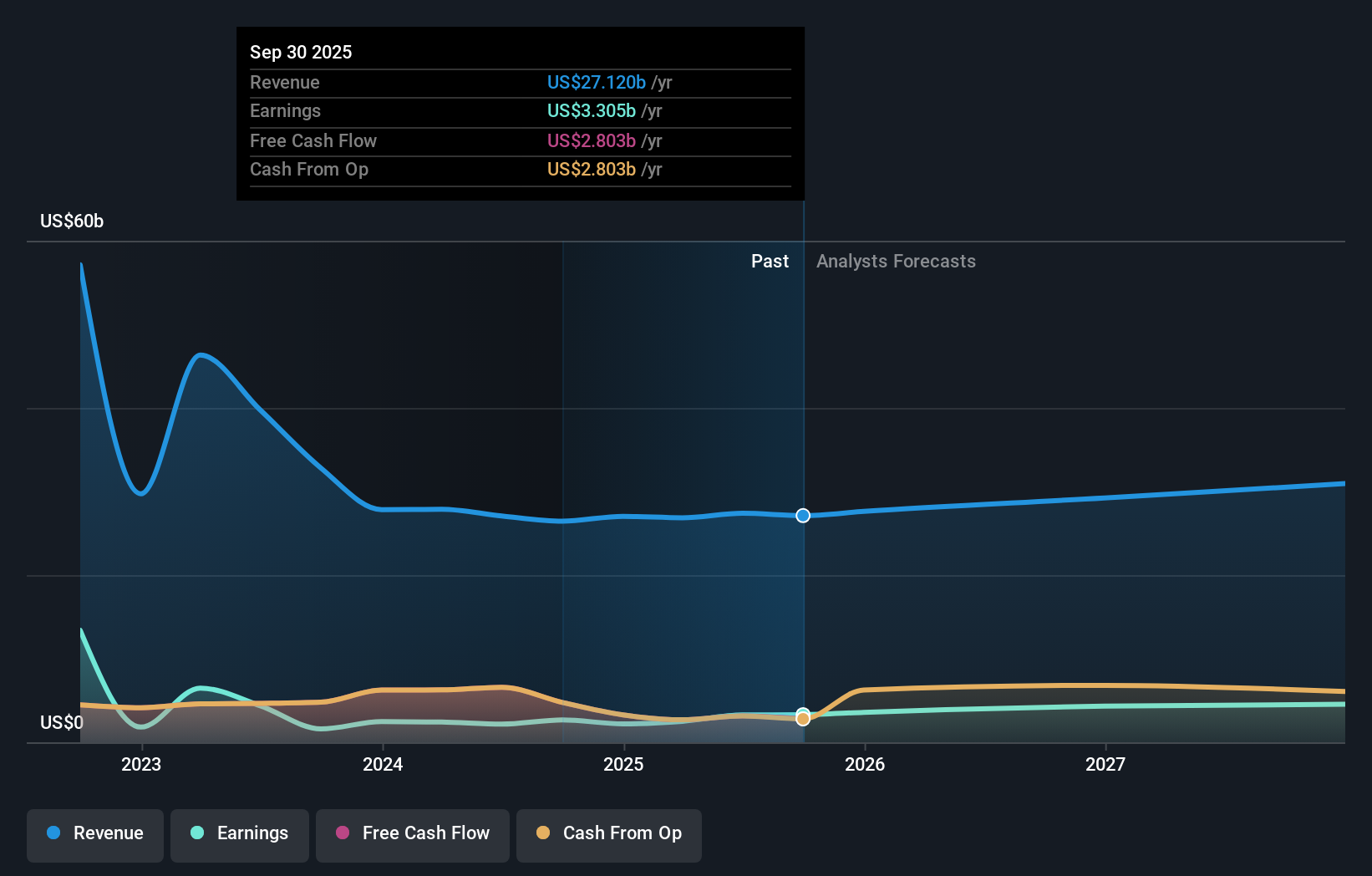Screen dimensions: 1372x876
Task: Expand the Analysts Forecasts section
Action: pyautogui.click(x=896, y=261)
